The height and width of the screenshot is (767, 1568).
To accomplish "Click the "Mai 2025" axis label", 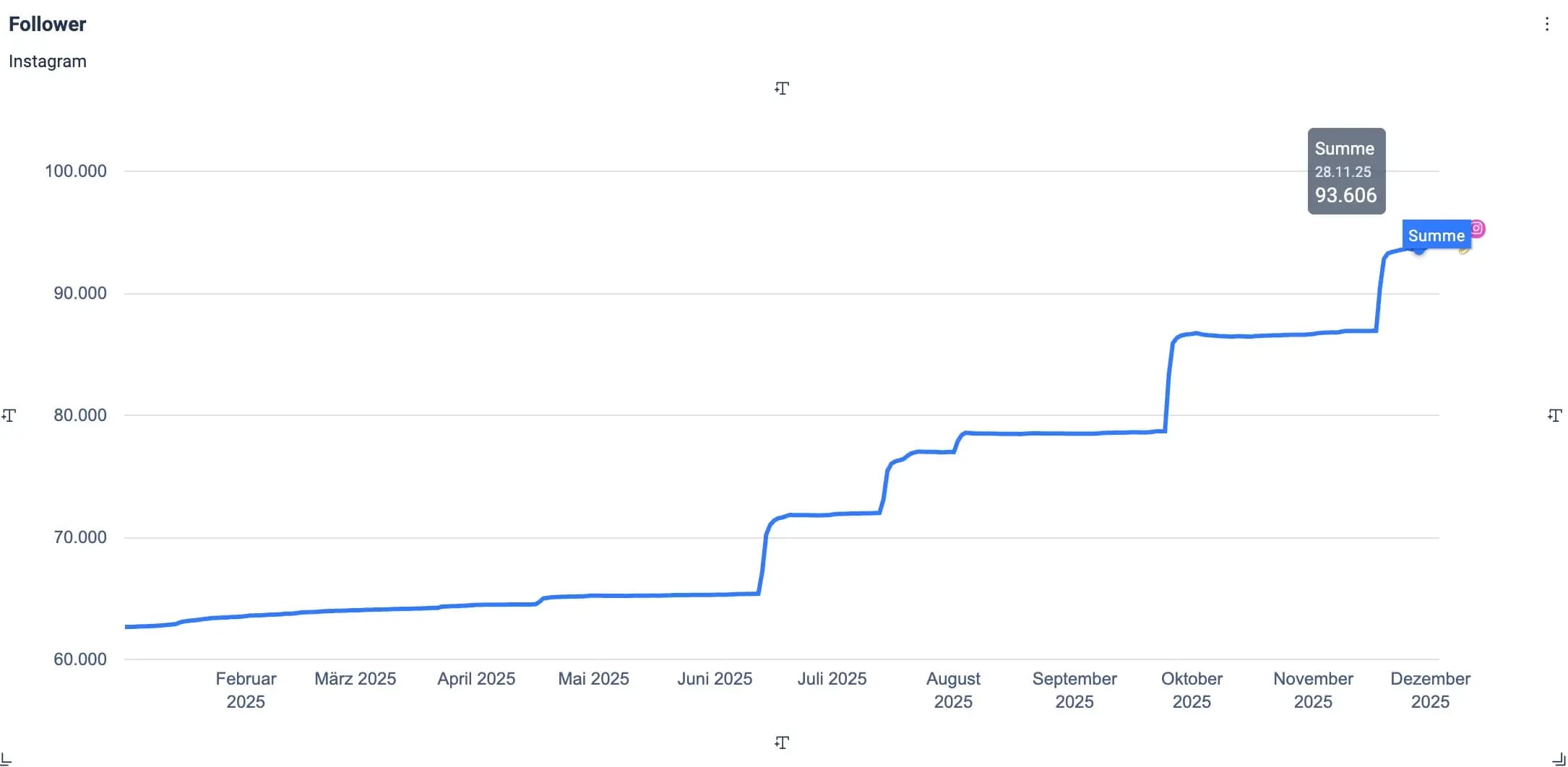I will [594, 679].
